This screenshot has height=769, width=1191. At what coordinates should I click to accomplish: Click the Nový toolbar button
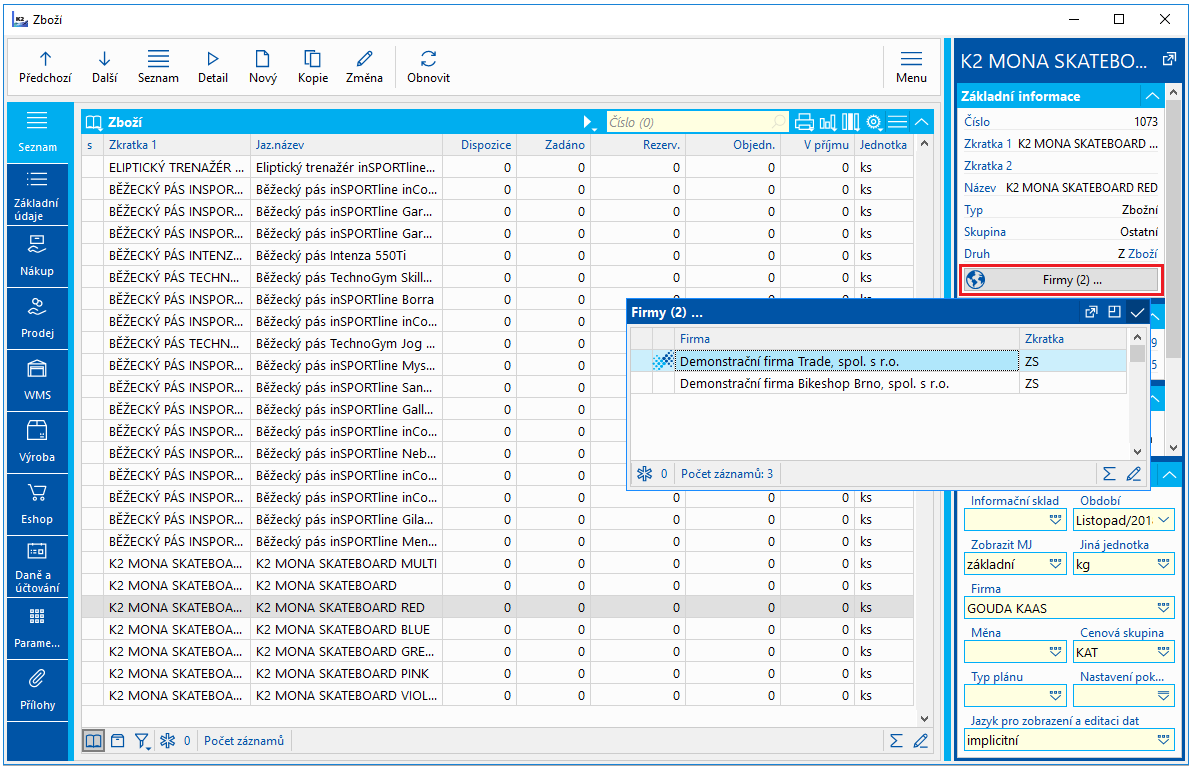tap(263, 66)
